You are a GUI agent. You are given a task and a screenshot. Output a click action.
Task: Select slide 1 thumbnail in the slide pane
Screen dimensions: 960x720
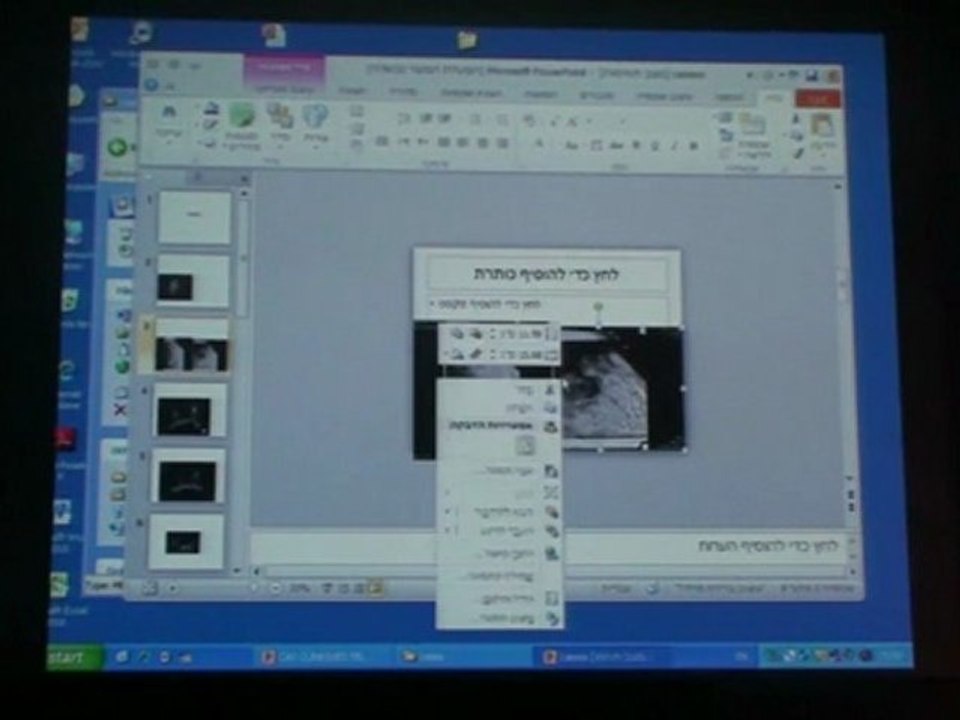195,217
